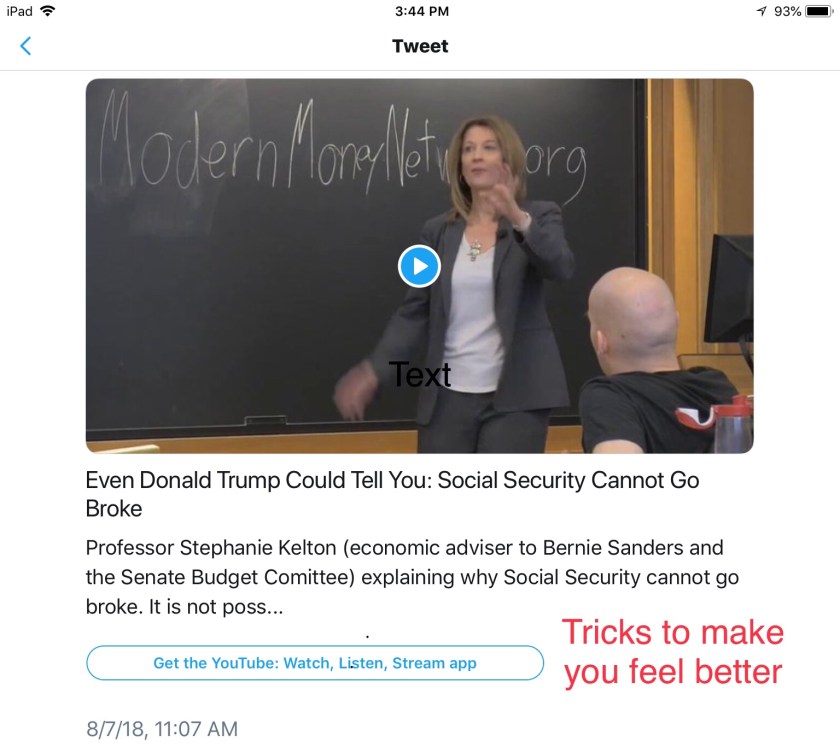The height and width of the screenshot is (747, 840).
Task: Click the 'Text' overlay label on video
Action: [x=420, y=374]
